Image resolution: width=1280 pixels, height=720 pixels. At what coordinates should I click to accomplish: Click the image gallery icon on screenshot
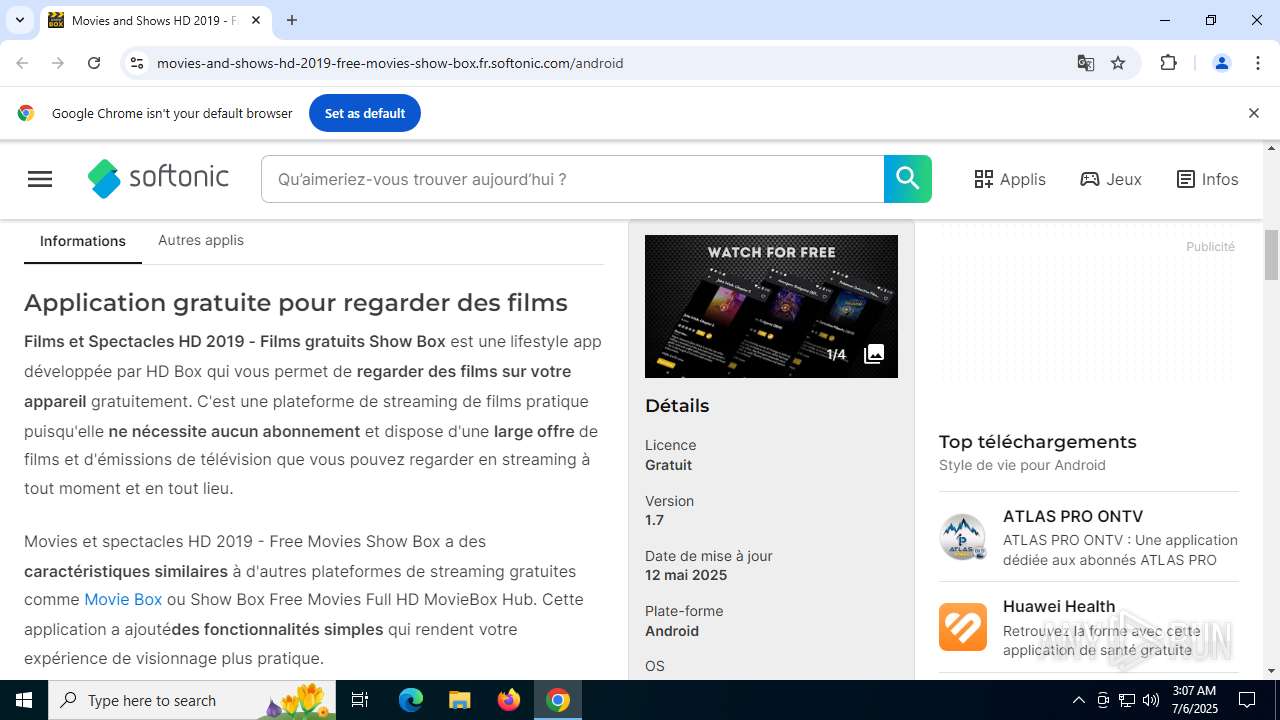(x=874, y=354)
